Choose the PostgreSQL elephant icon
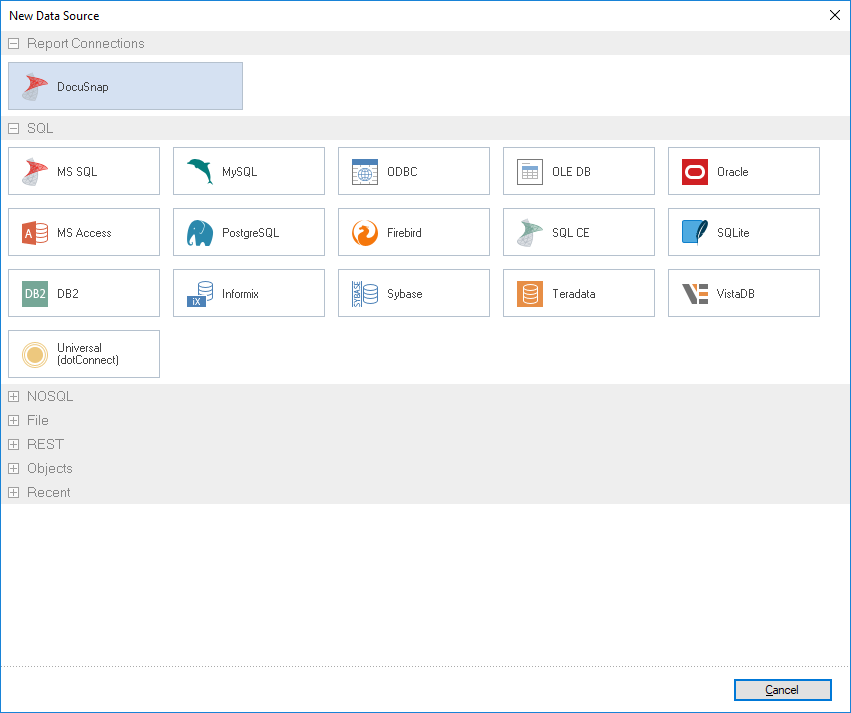Image resolution: width=851 pixels, height=713 pixels. [200, 233]
